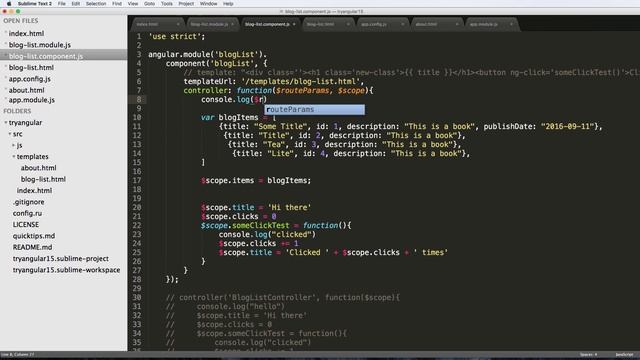Open the Help menu

[x=228, y=4]
